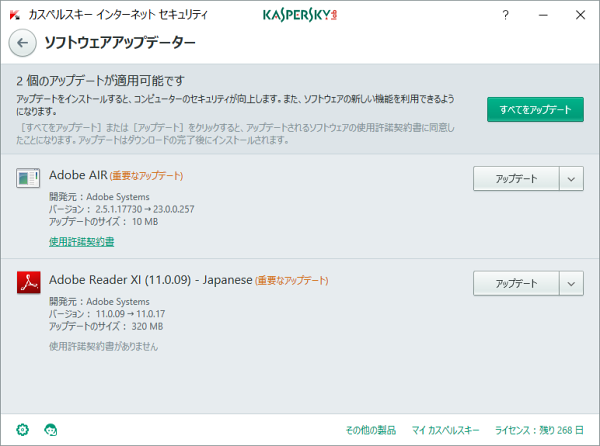Click the アップデートのサイズ： 10 MB text

pos(103,221)
